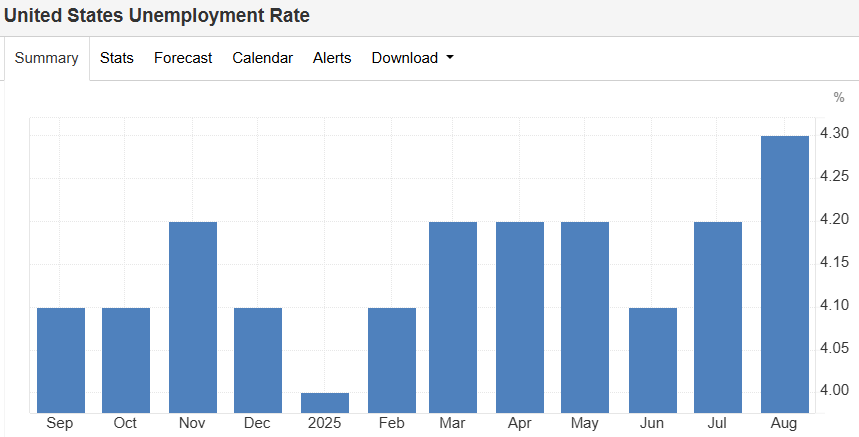
Task: Select the Calendar tab
Action: point(262,58)
